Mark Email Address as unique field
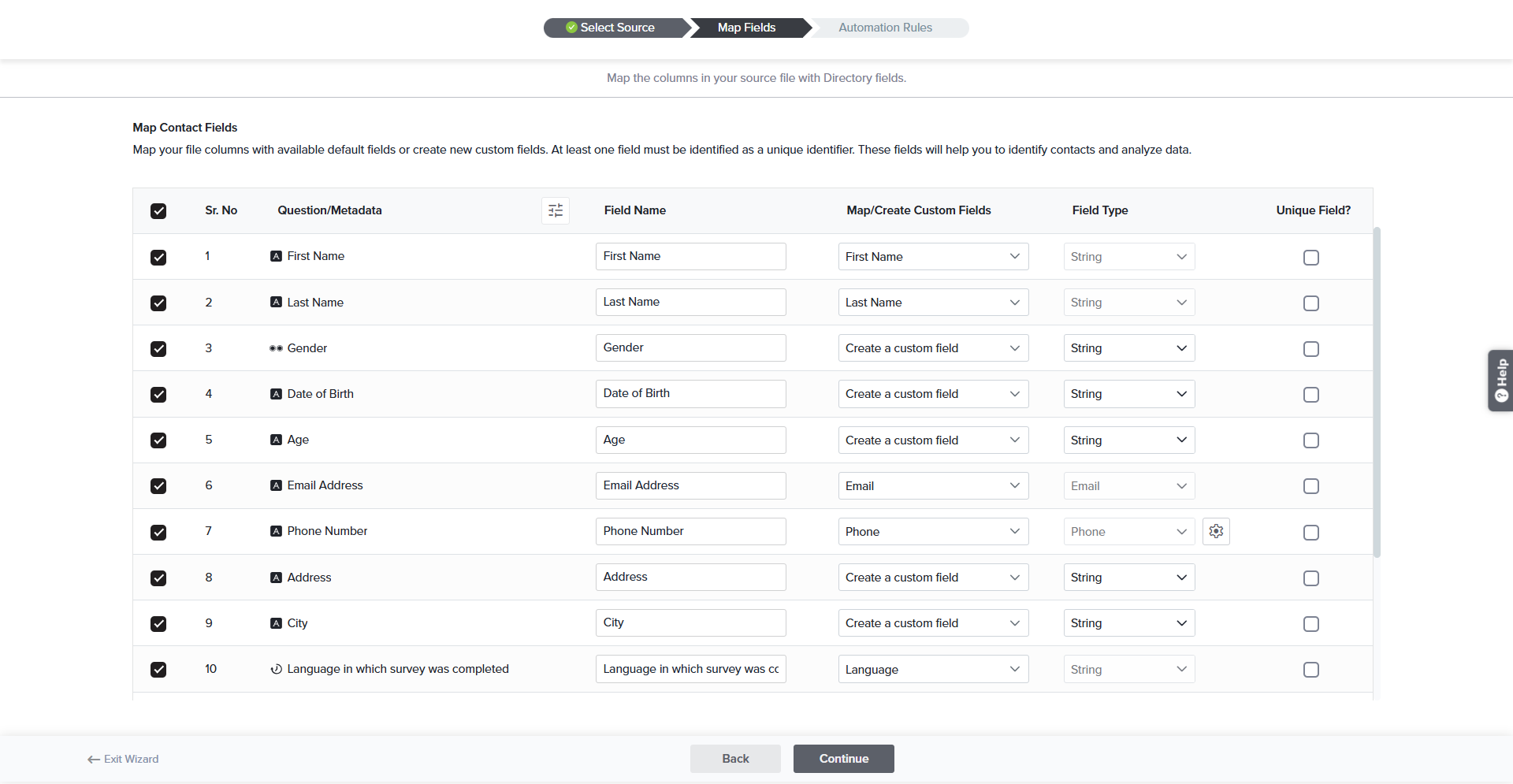Image resolution: width=1513 pixels, height=784 pixels. point(1310,486)
